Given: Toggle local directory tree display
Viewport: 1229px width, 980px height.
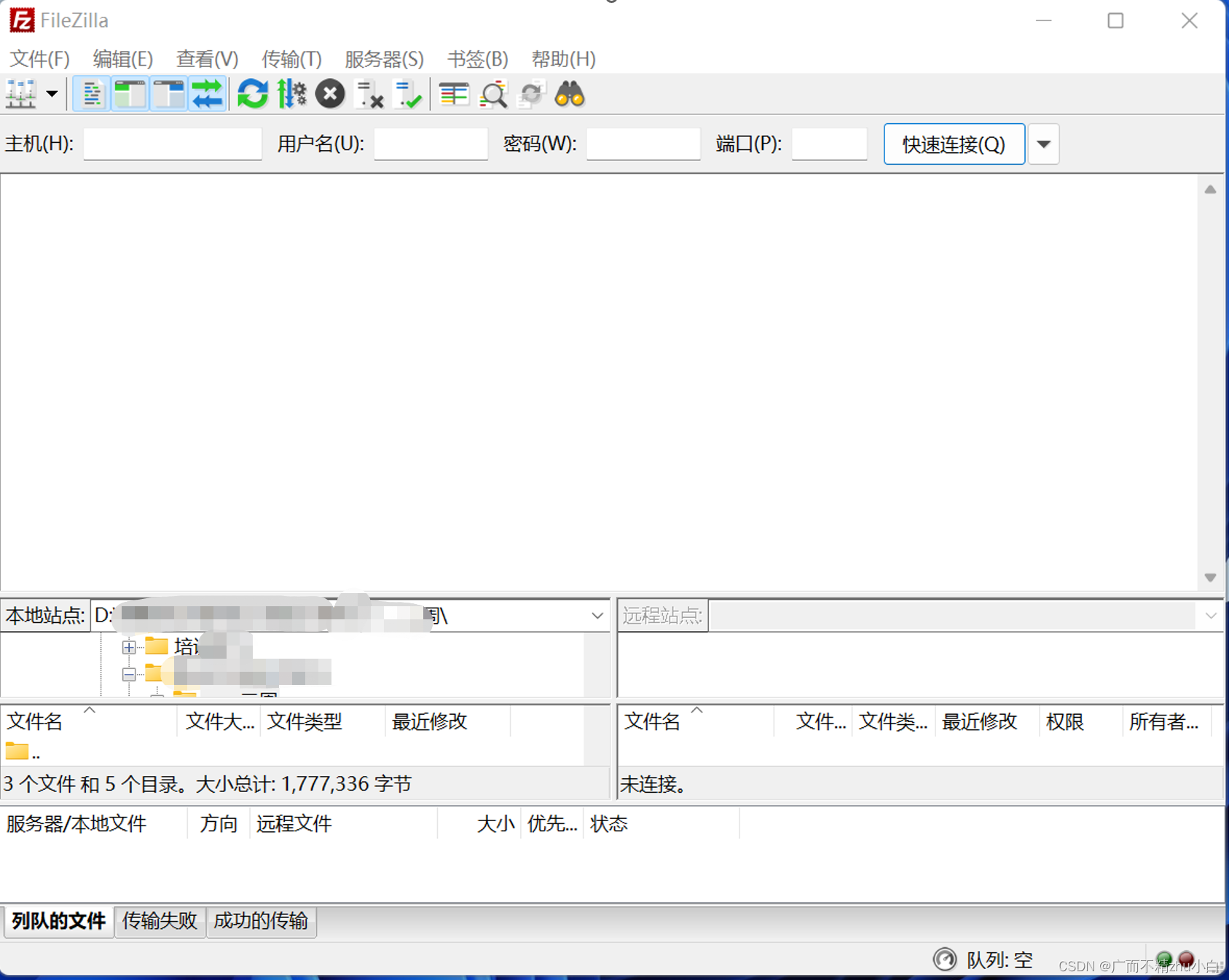Looking at the screenshot, I should [x=130, y=94].
